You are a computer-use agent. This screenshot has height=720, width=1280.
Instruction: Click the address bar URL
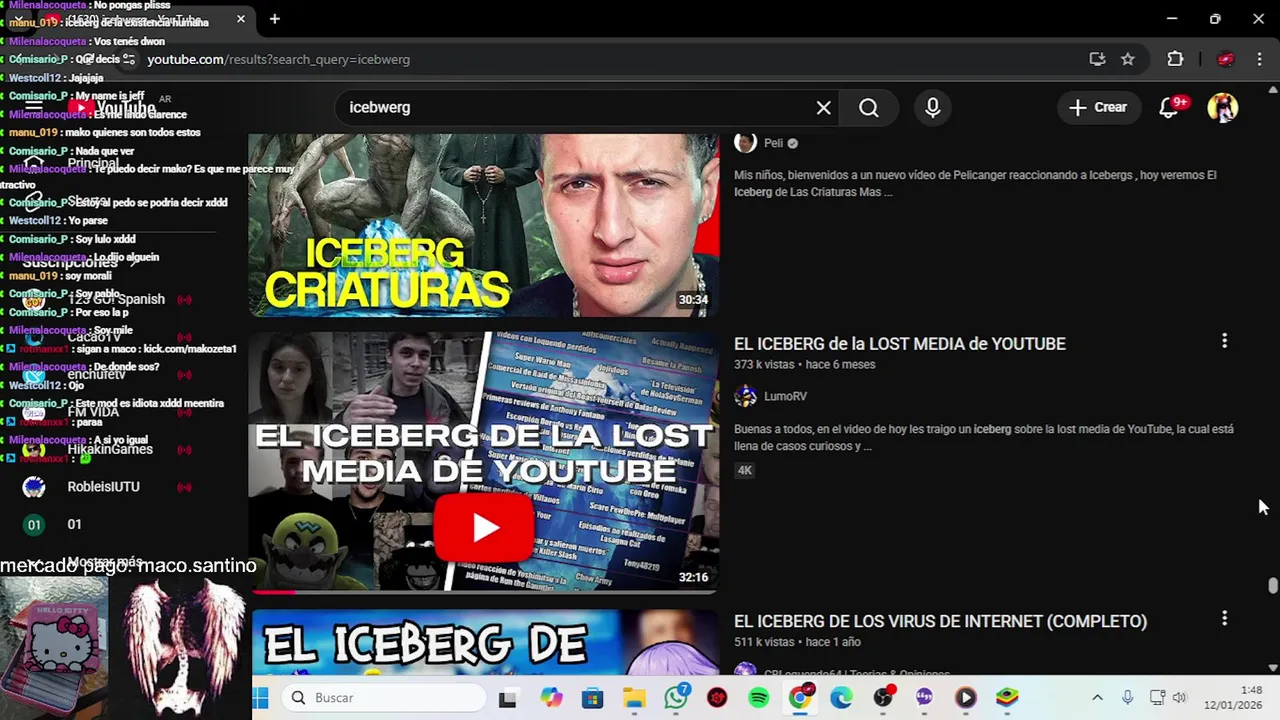tap(278, 59)
